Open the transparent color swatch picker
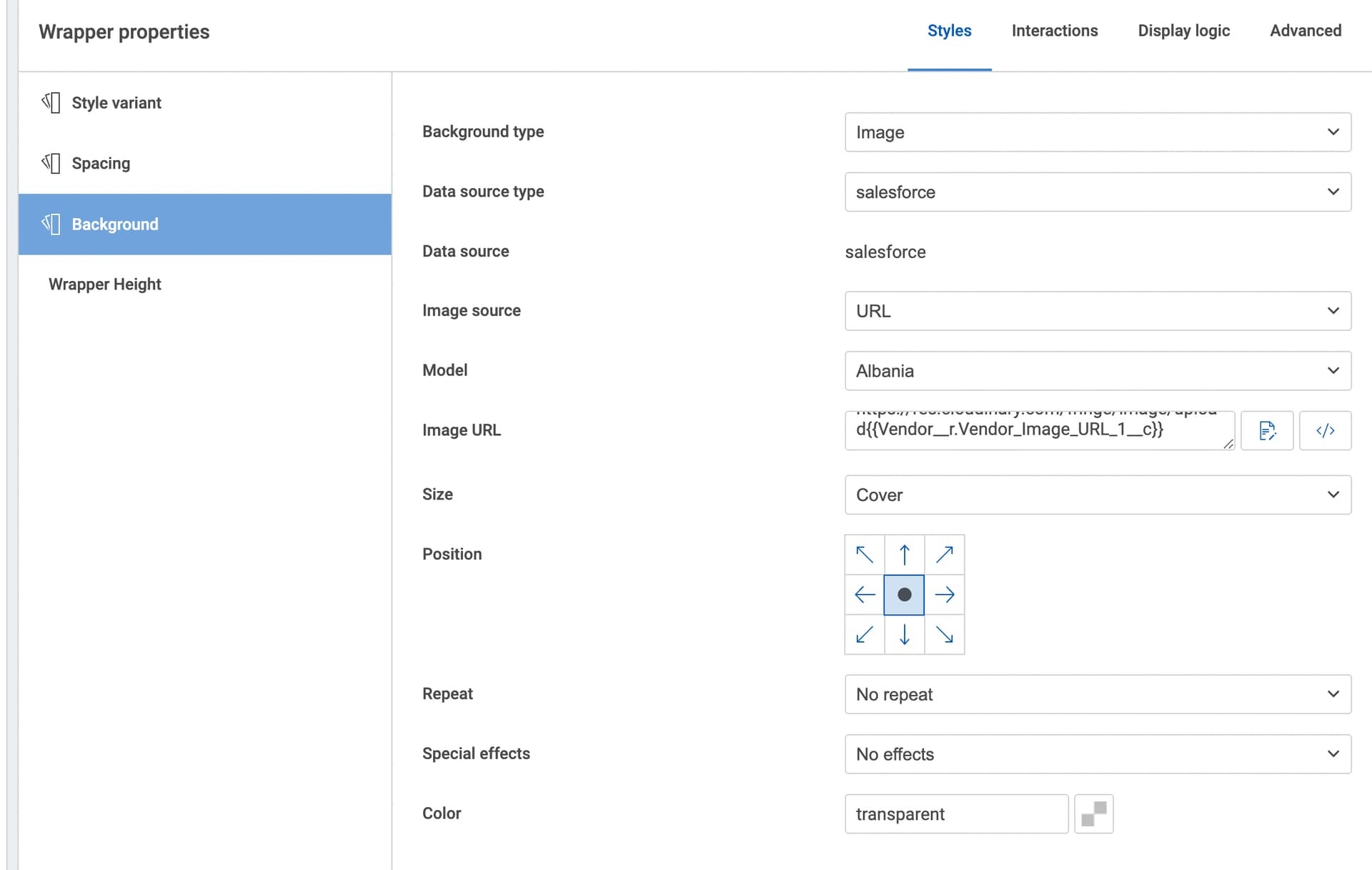 pyautogui.click(x=1094, y=814)
